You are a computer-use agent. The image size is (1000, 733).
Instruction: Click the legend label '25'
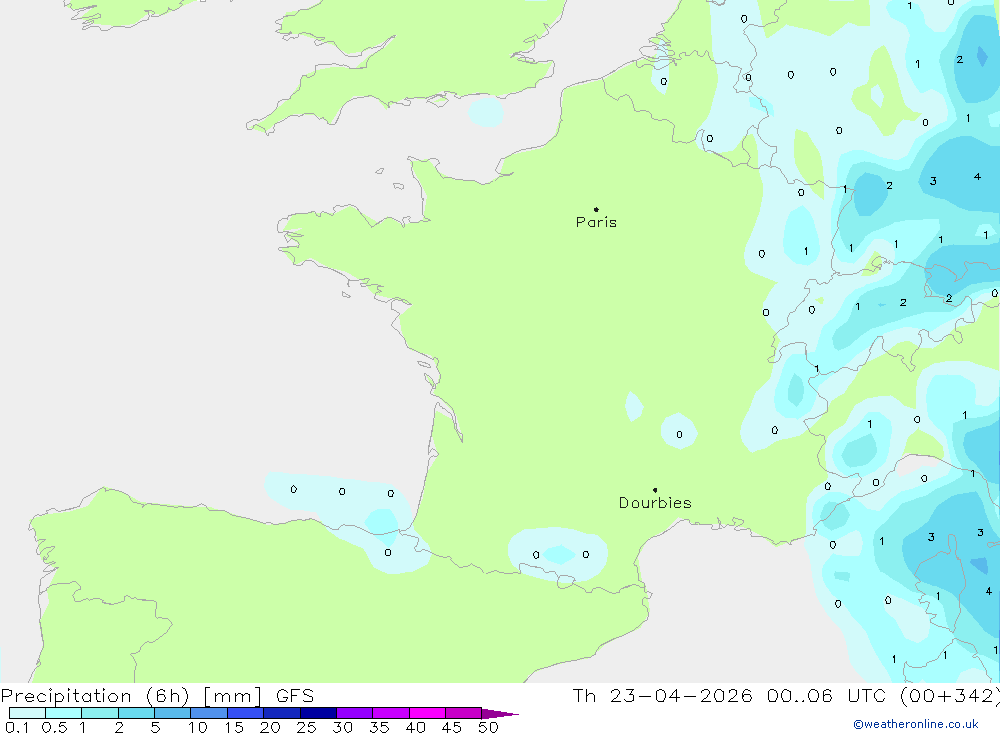click(x=307, y=727)
